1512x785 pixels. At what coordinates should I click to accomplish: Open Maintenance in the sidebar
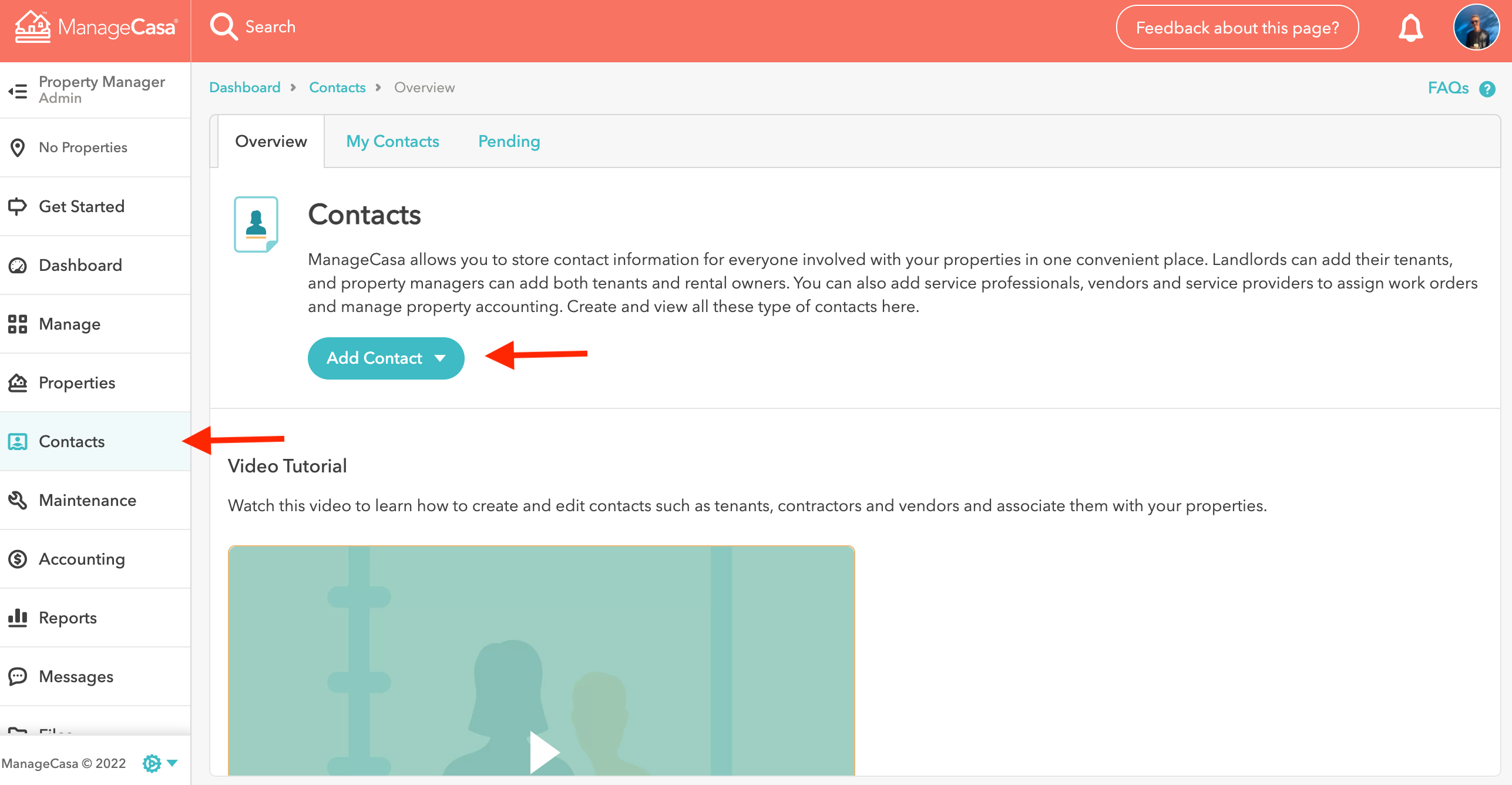pos(95,500)
